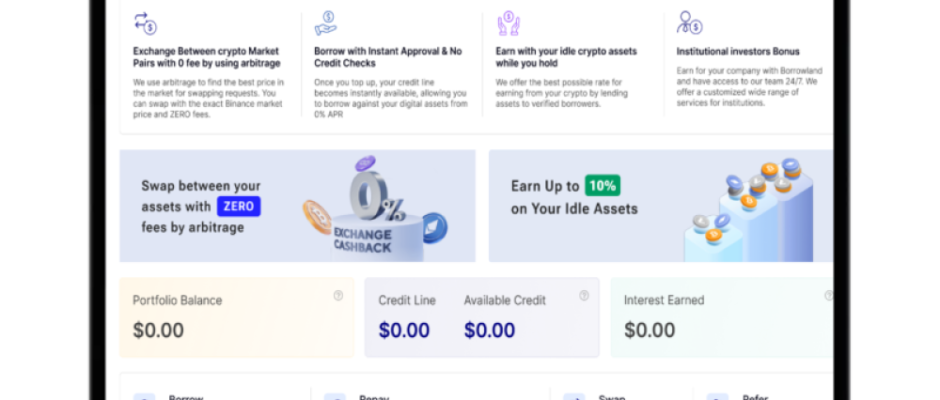Screen dimensions: 940x400
Task: Click the ZERO badge in swap banner
Action: pos(239,206)
